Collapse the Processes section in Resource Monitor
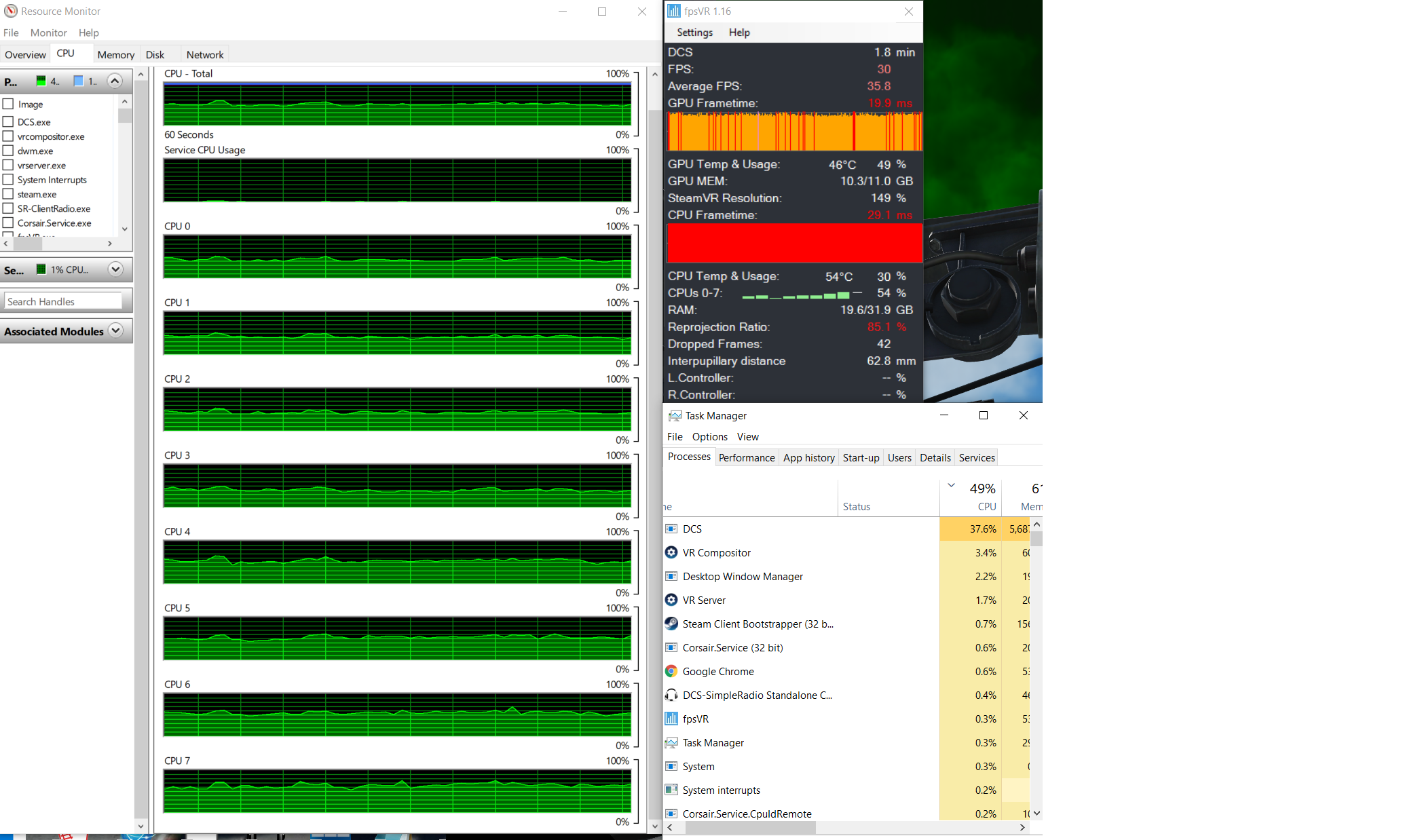The image size is (1401, 840). (115, 81)
